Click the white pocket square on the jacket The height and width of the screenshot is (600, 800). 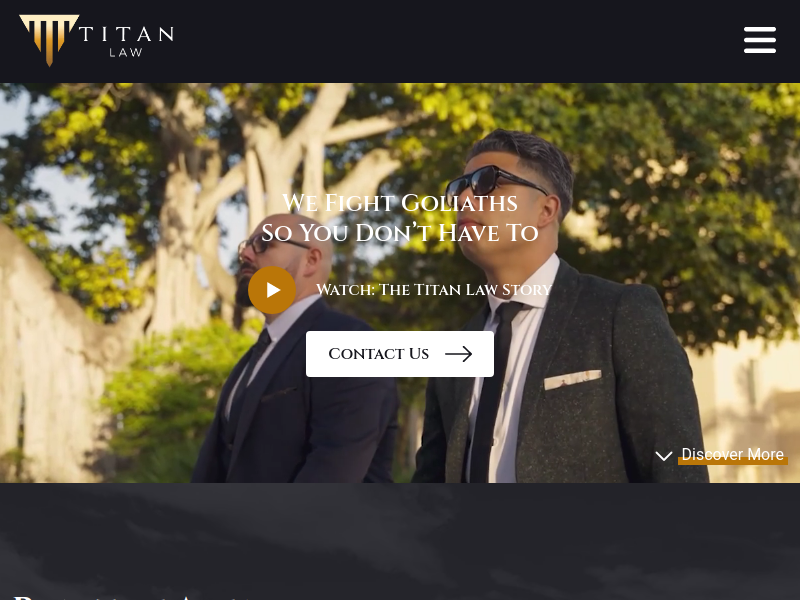click(572, 380)
